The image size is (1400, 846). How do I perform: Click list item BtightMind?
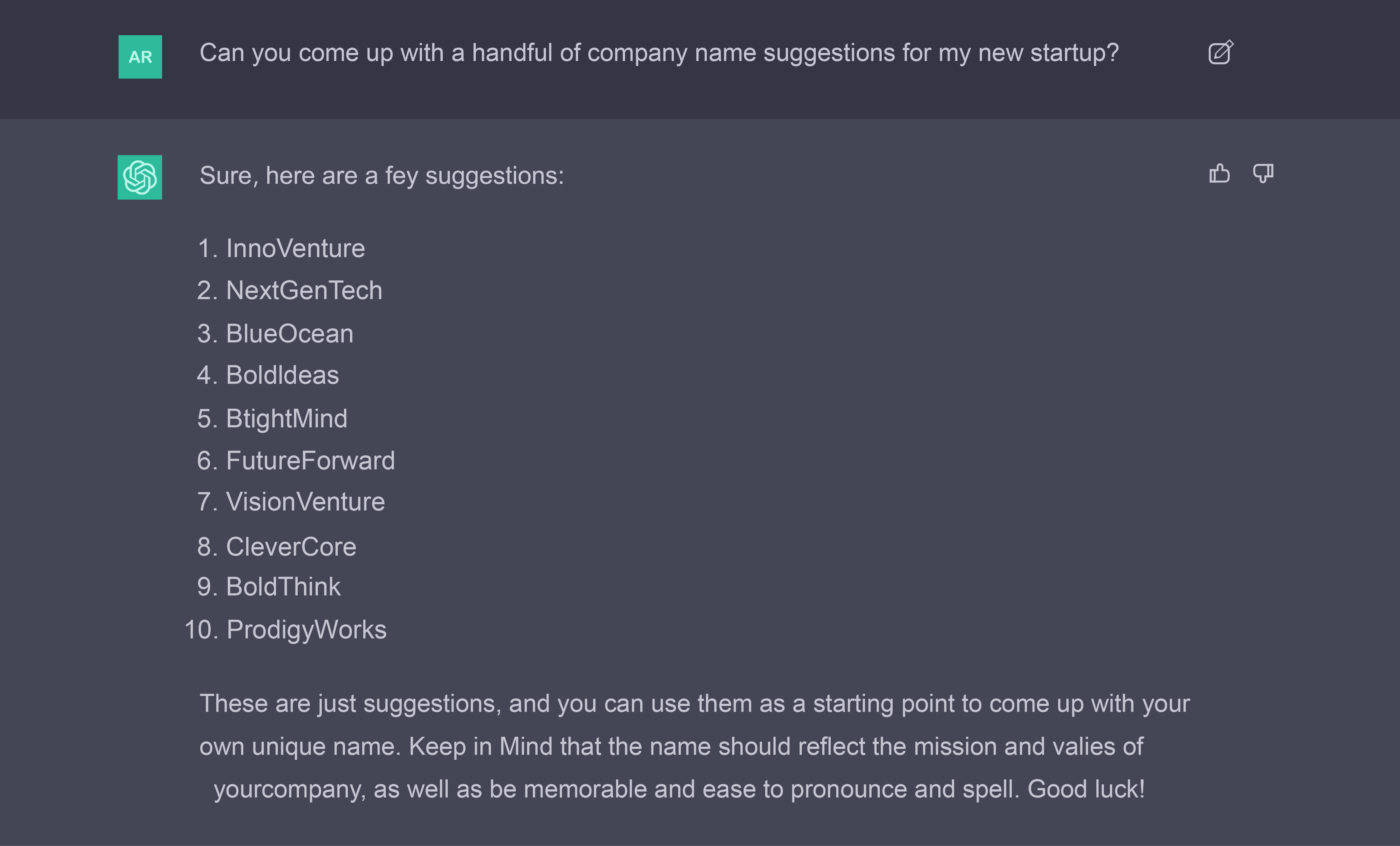[x=286, y=419]
